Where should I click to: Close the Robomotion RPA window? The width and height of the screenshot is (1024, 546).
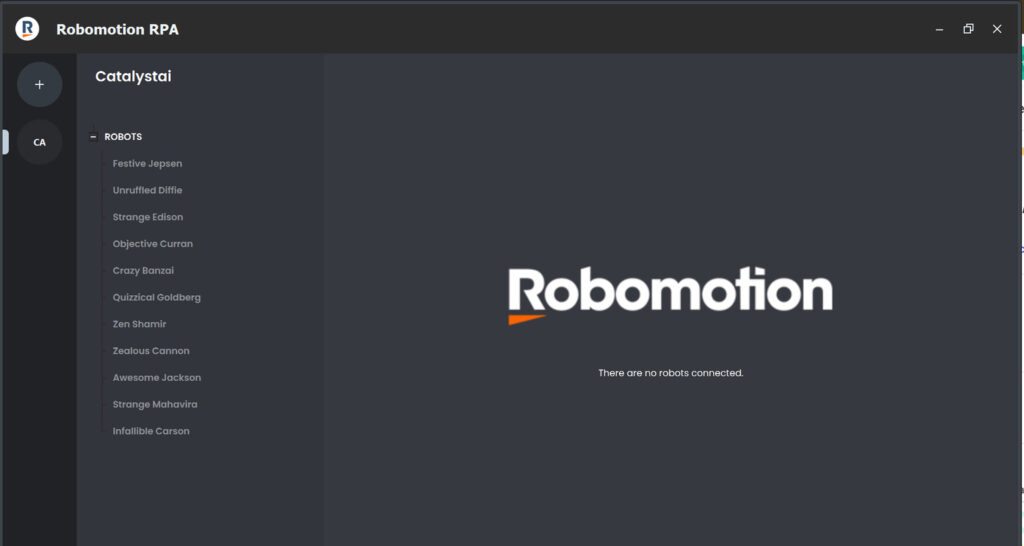(997, 29)
